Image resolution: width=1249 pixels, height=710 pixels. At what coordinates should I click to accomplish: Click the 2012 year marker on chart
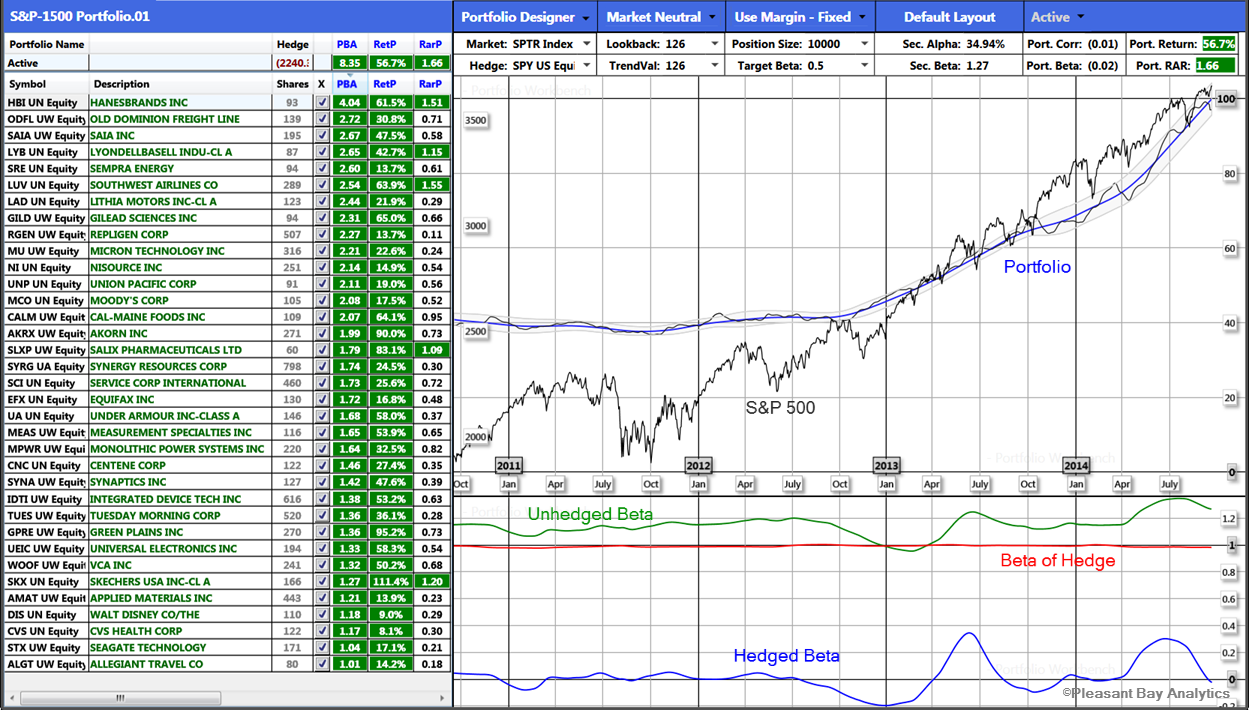698,465
